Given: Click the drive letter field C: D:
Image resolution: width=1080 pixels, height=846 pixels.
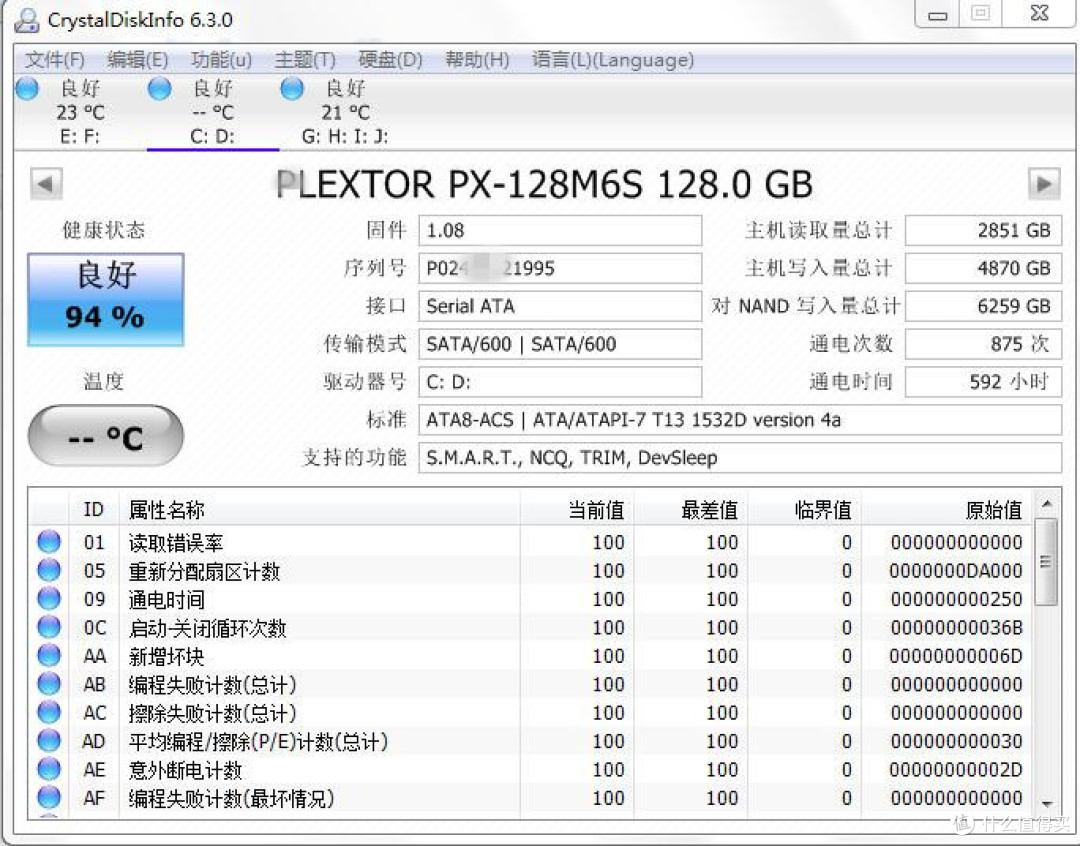Looking at the screenshot, I should (560, 382).
